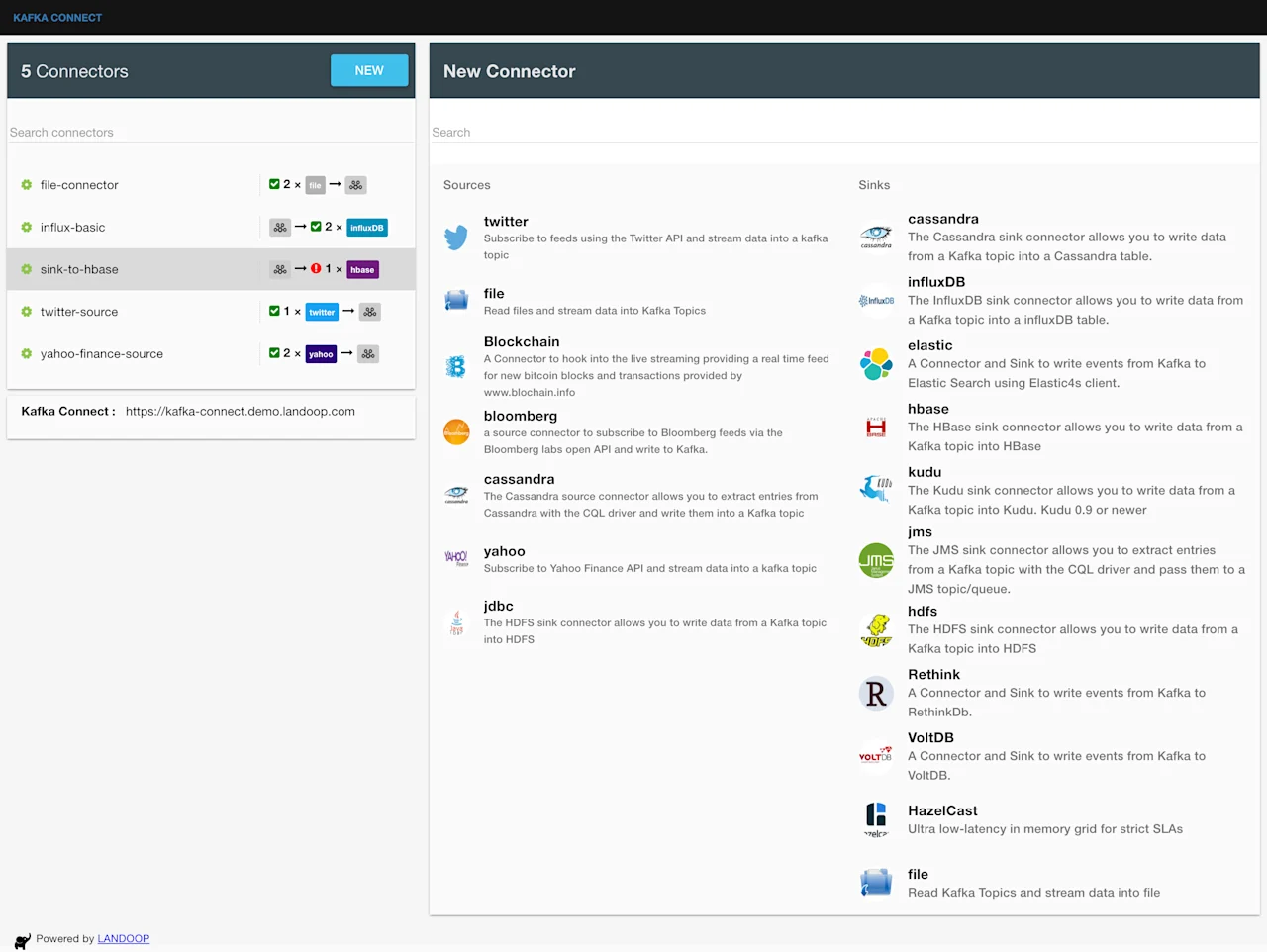Click the grey file badge in file-connector row
This screenshot has height=952, width=1267.
click(x=315, y=185)
